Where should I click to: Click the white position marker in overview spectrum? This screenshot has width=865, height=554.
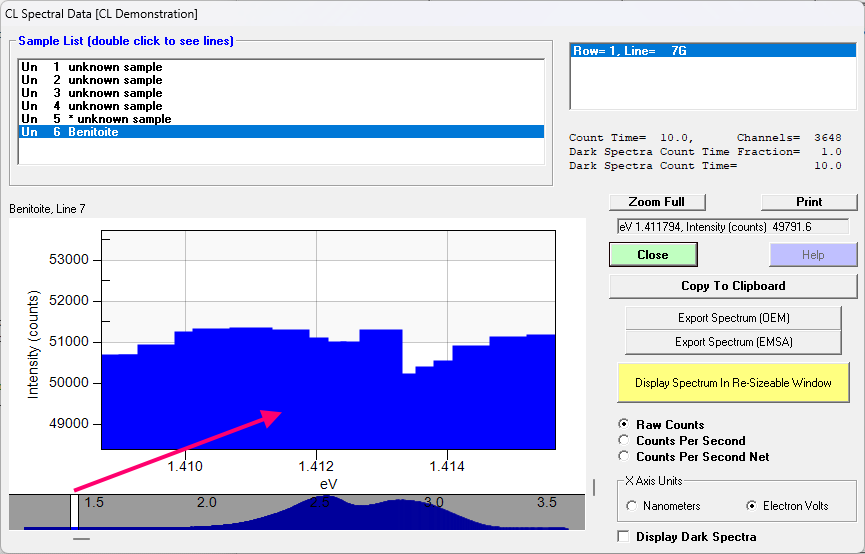[x=73, y=510]
